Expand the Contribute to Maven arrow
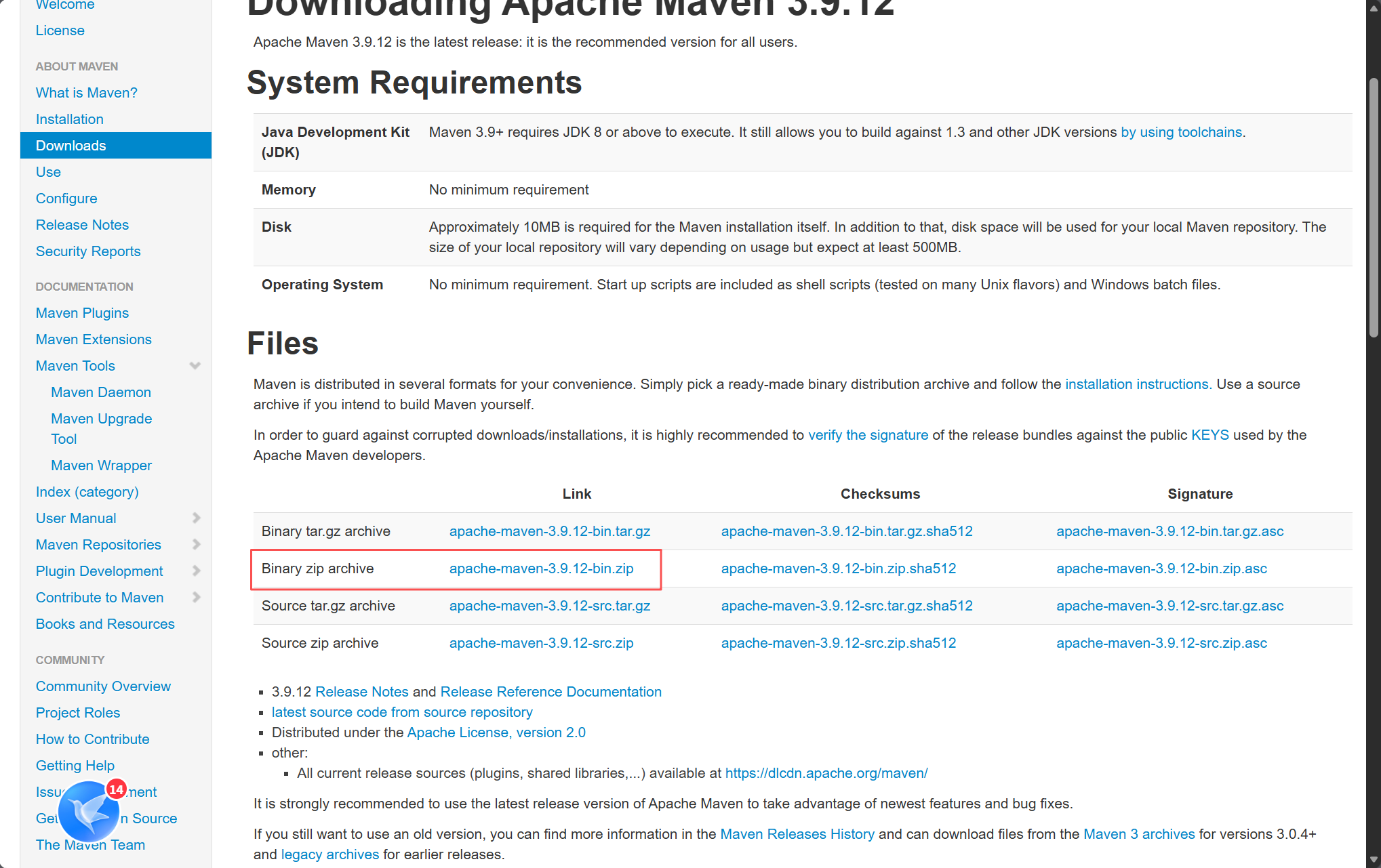The width and height of the screenshot is (1381, 868). tap(196, 598)
